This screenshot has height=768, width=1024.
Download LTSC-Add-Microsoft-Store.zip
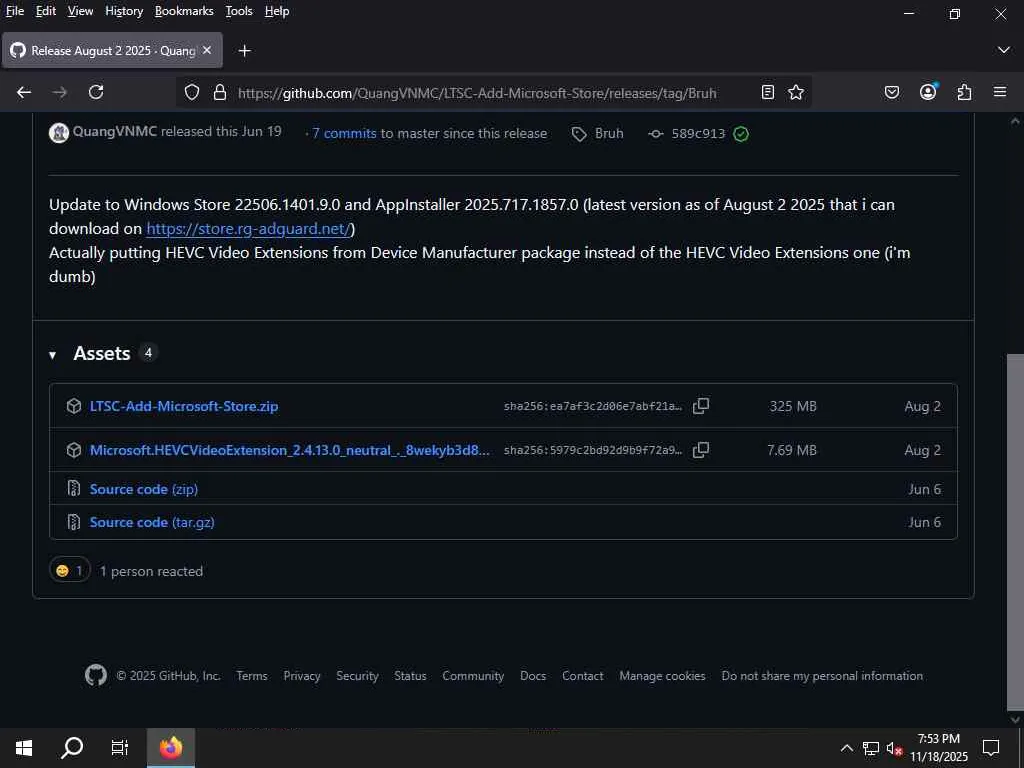[x=184, y=406]
